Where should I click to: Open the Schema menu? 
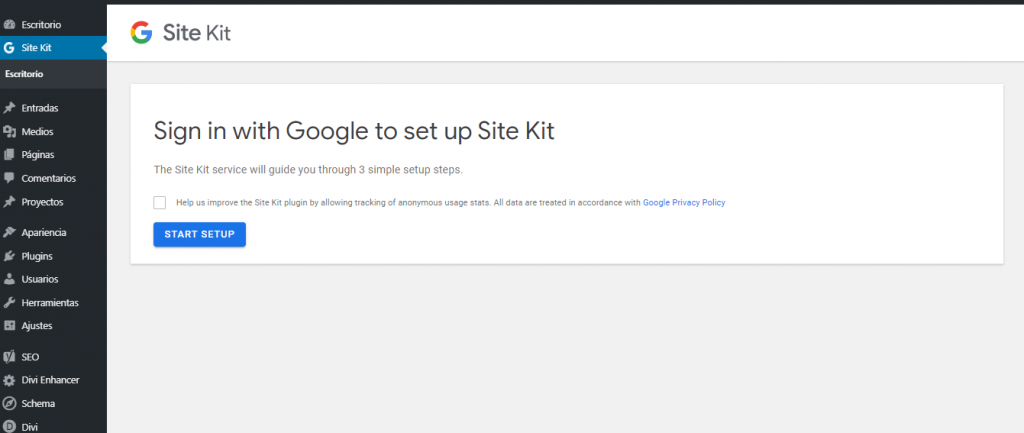[54, 404]
